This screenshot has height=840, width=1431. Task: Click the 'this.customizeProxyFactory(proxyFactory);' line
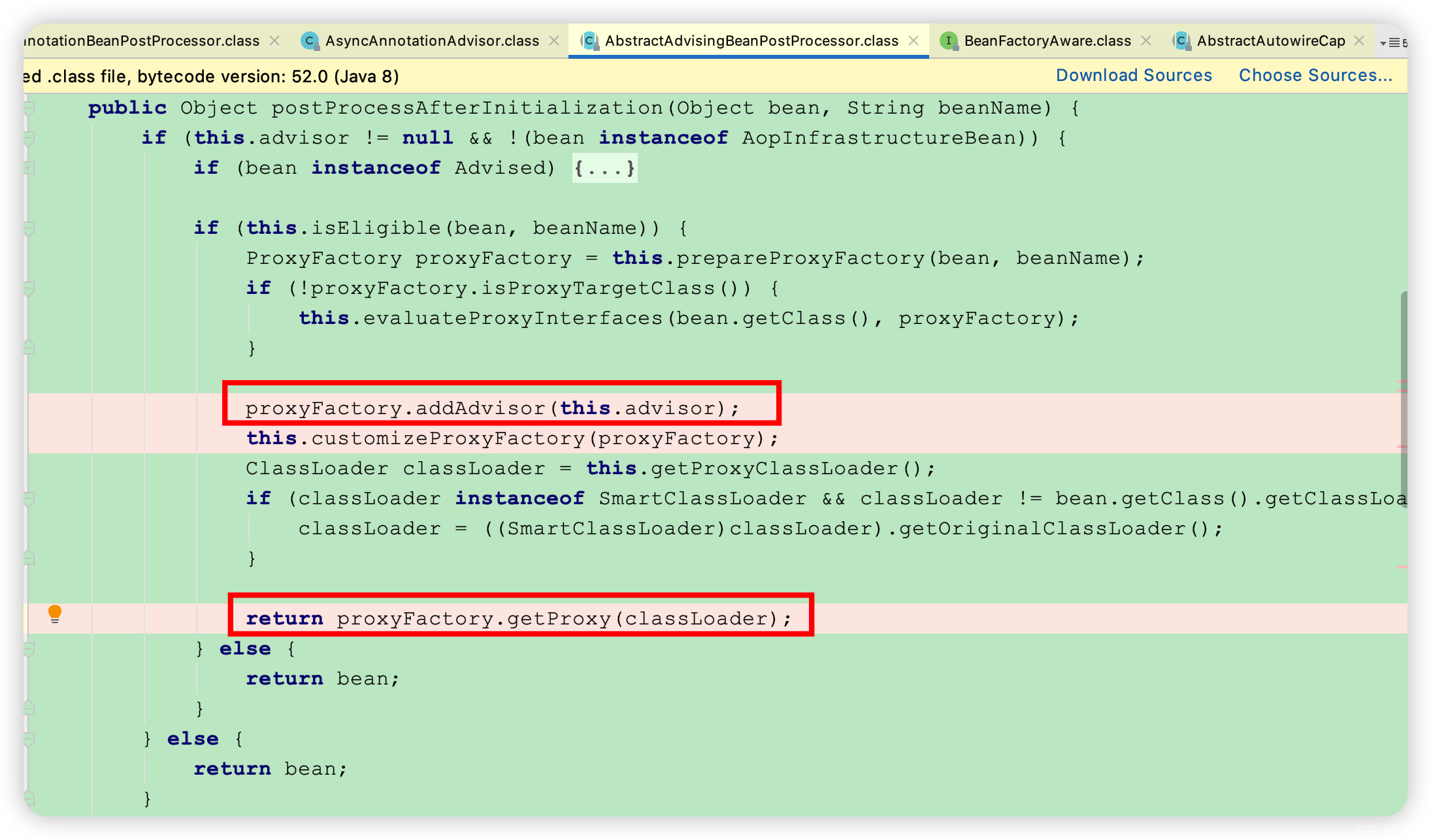512,439
